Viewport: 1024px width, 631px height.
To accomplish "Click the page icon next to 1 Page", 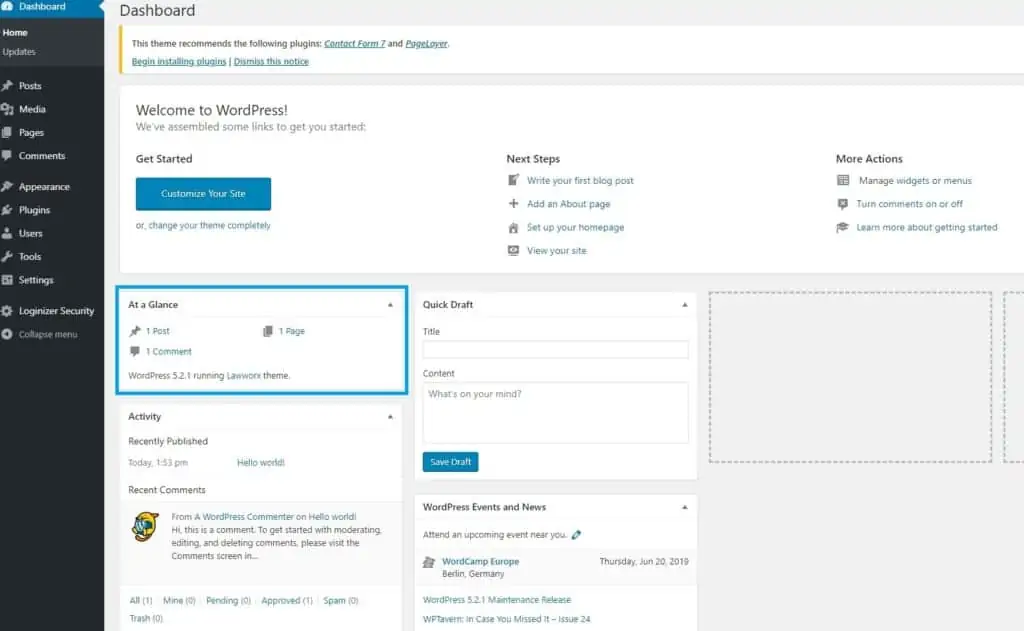I will coord(268,331).
